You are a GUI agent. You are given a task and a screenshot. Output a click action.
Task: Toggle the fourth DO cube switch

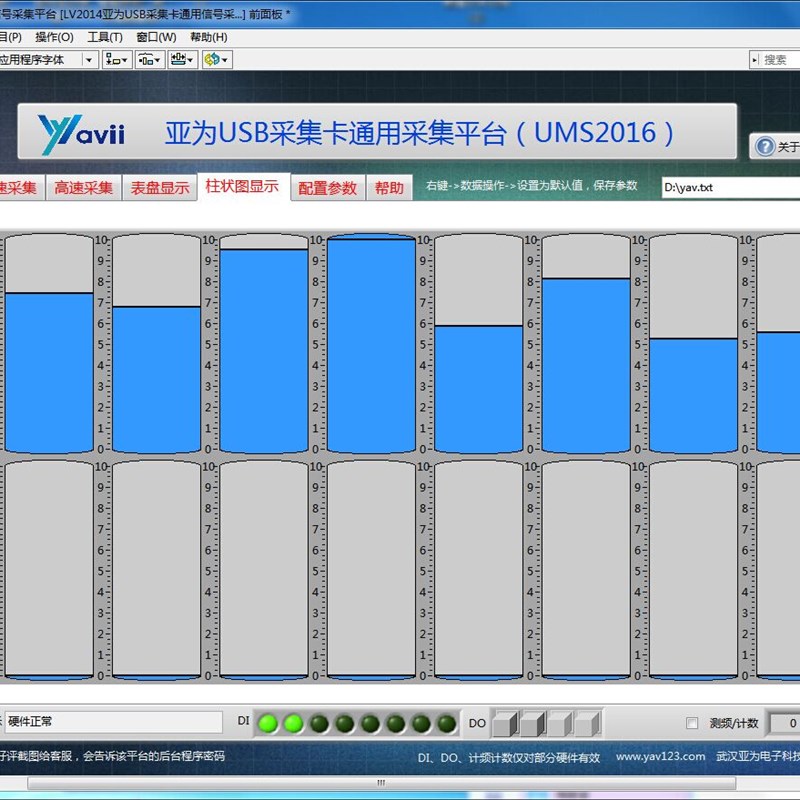tap(588, 723)
